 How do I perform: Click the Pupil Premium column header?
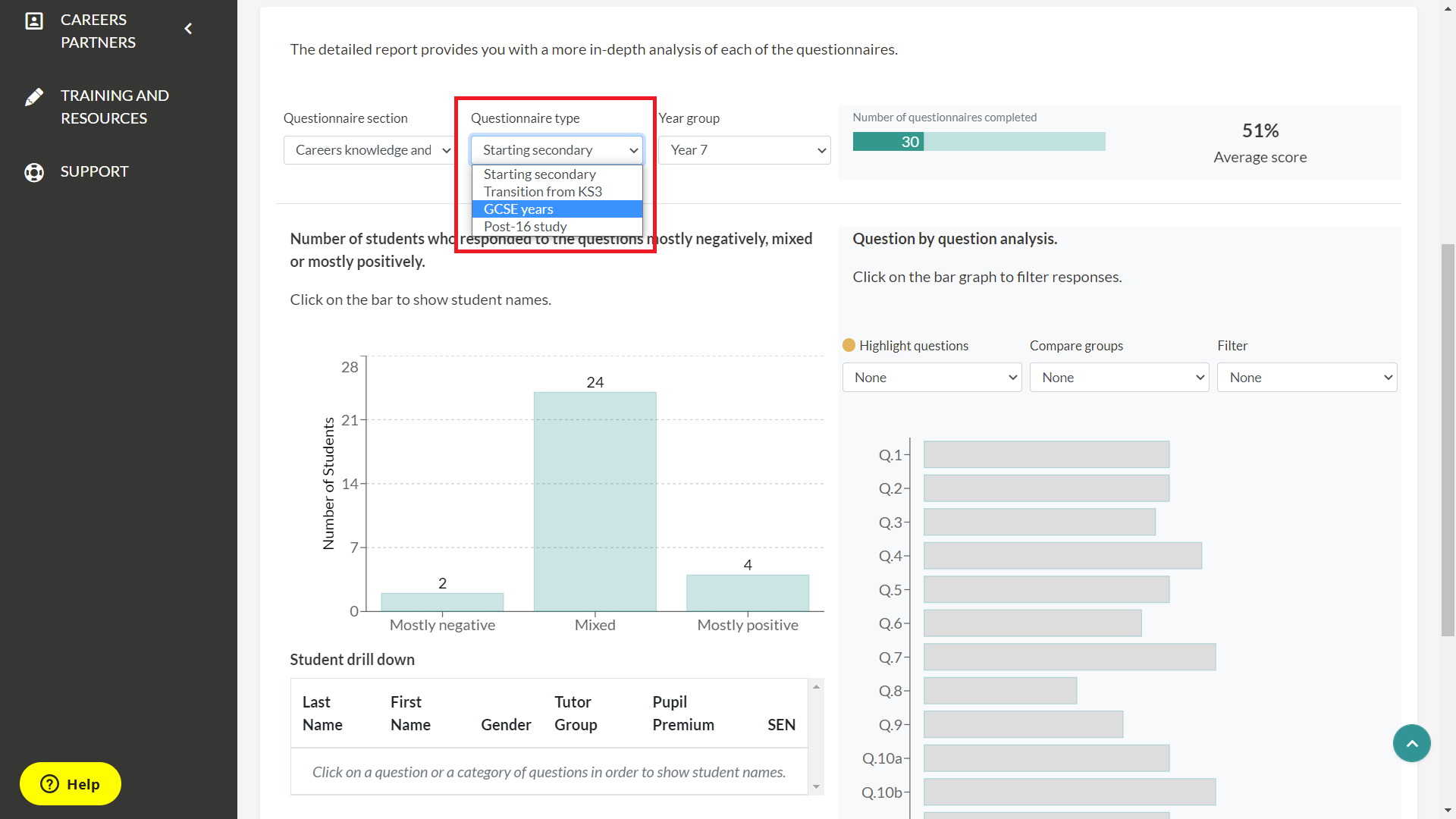point(683,714)
